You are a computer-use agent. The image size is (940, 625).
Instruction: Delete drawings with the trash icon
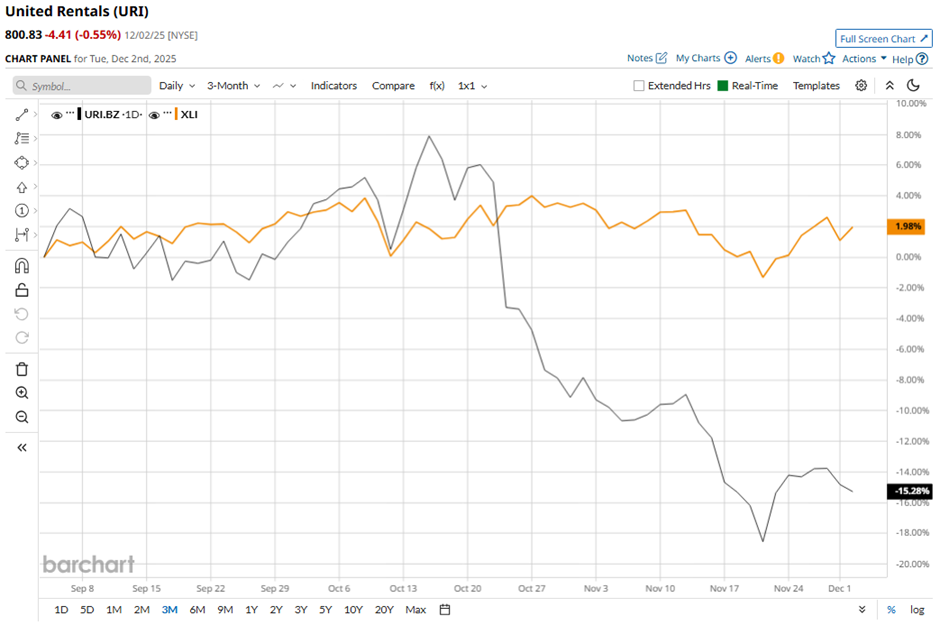point(22,369)
